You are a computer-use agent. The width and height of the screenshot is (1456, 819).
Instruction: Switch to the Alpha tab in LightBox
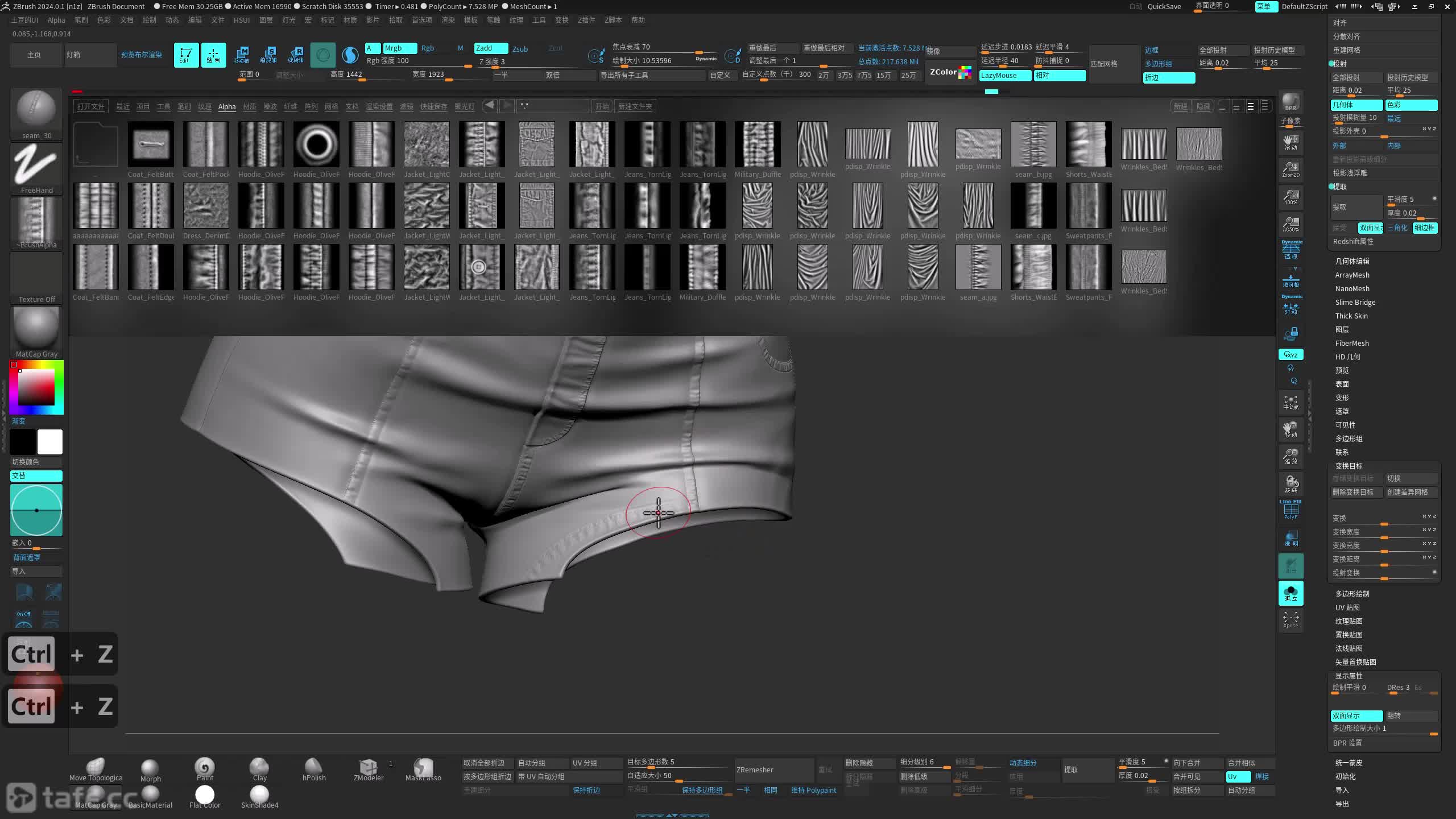coord(227,107)
